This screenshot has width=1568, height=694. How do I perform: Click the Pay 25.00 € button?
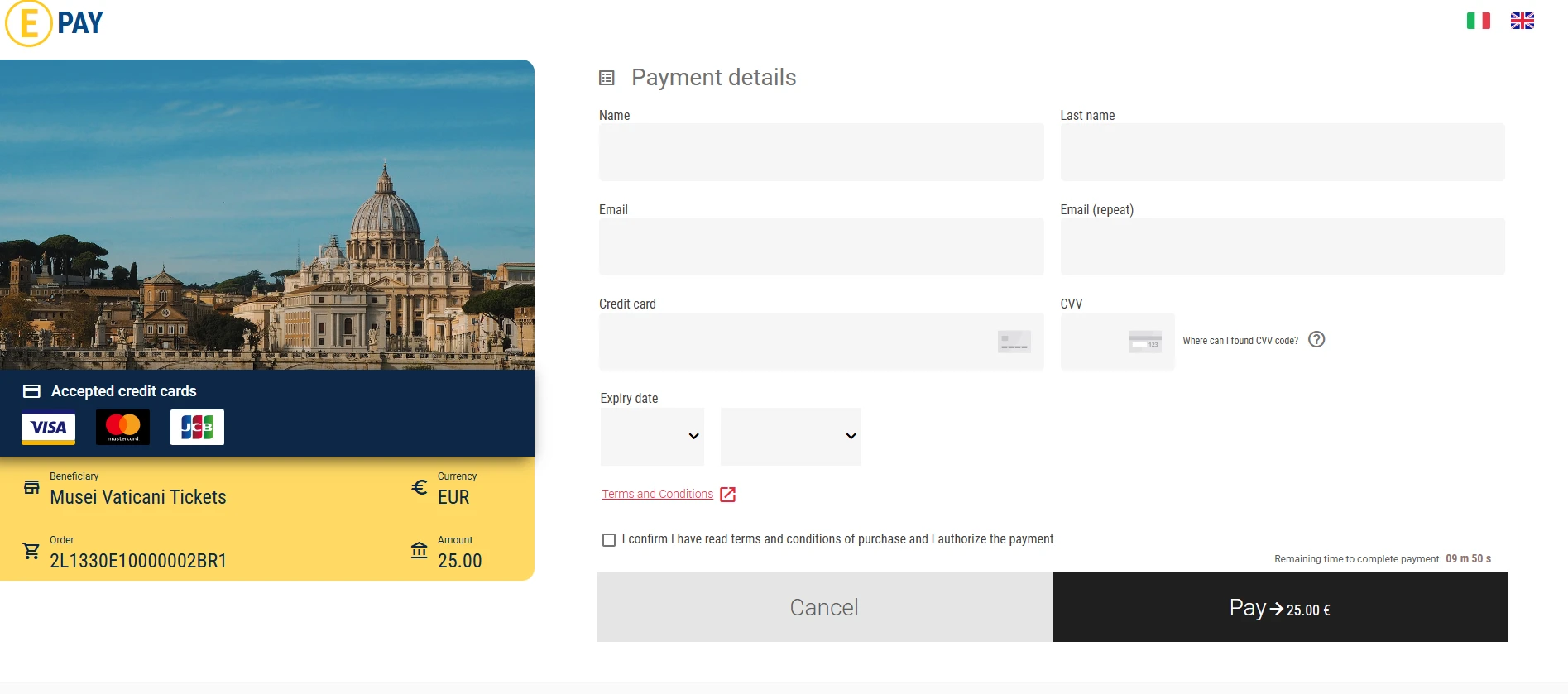1280,607
